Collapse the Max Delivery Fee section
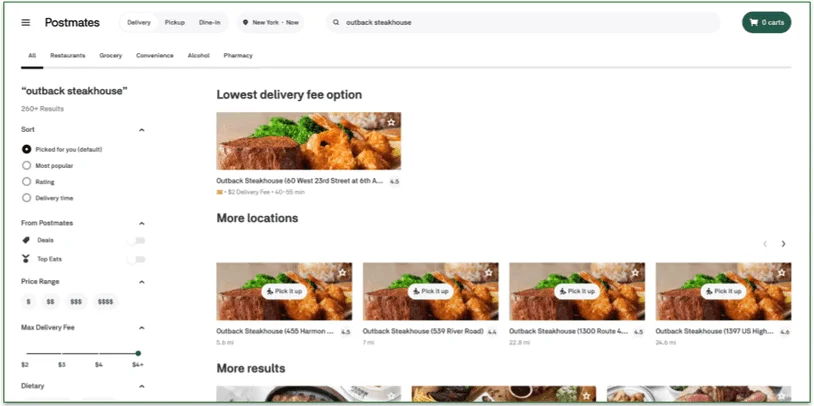814x406 pixels. click(x=142, y=328)
